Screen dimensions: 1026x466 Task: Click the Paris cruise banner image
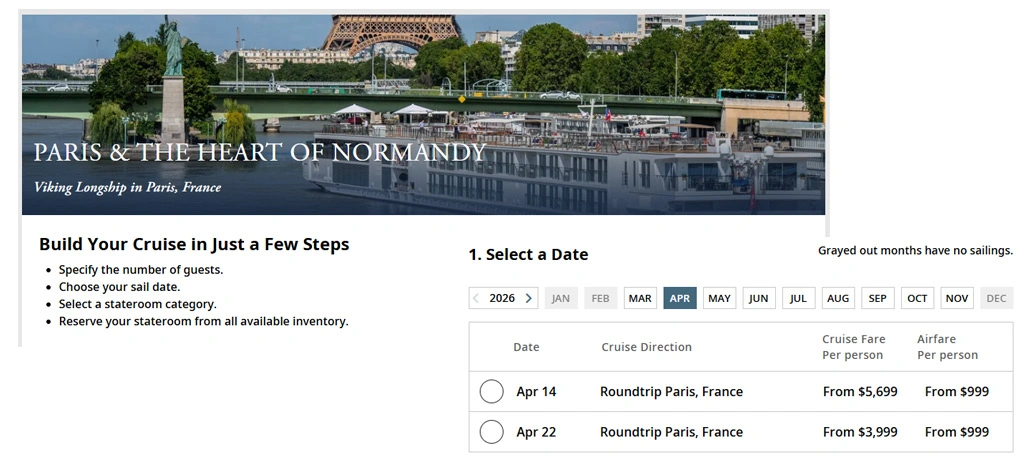pos(423,114)
